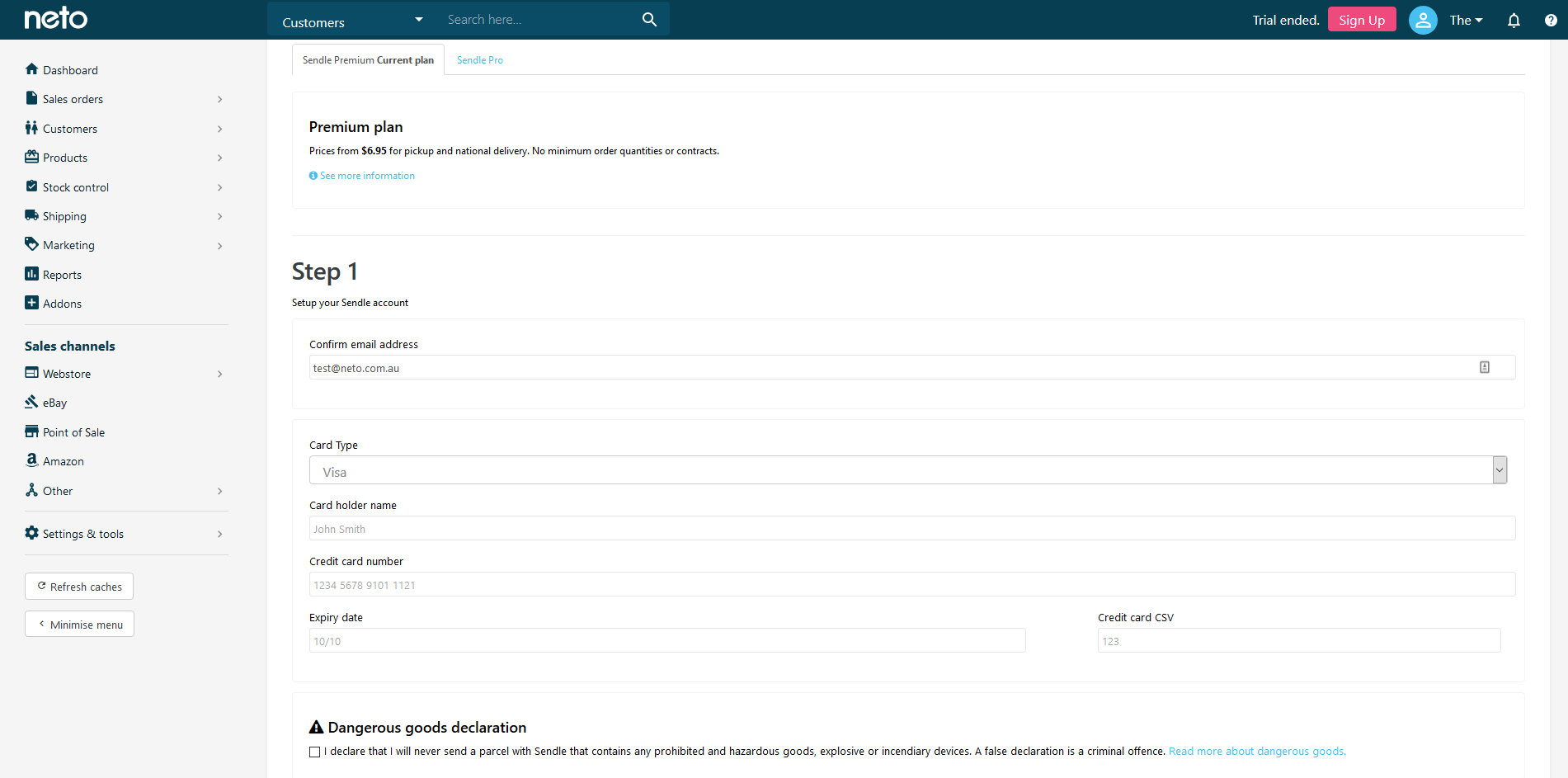Screen dimensions: 1568x778
Task: Expand the Other channels chevron
Action: click(x=220, y=491)
